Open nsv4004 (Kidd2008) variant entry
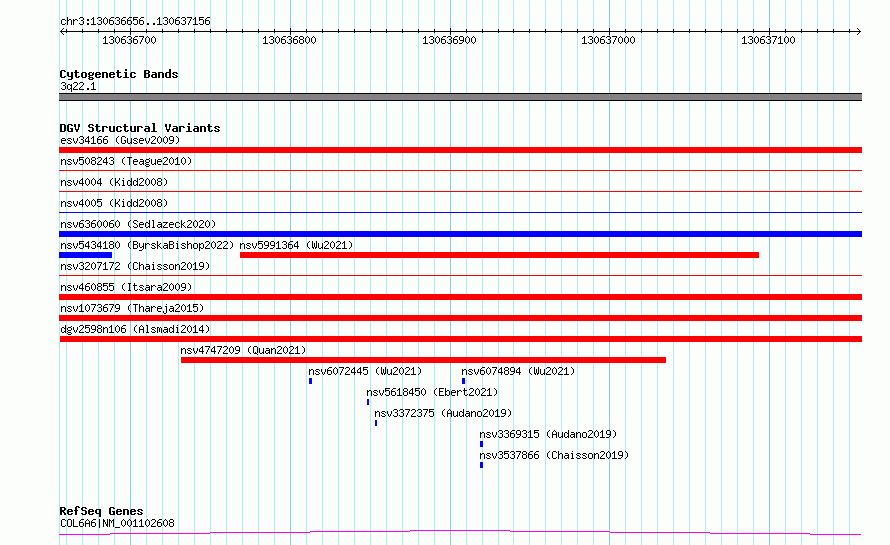The height and width of the screenshot is (545, 890). 114,182
